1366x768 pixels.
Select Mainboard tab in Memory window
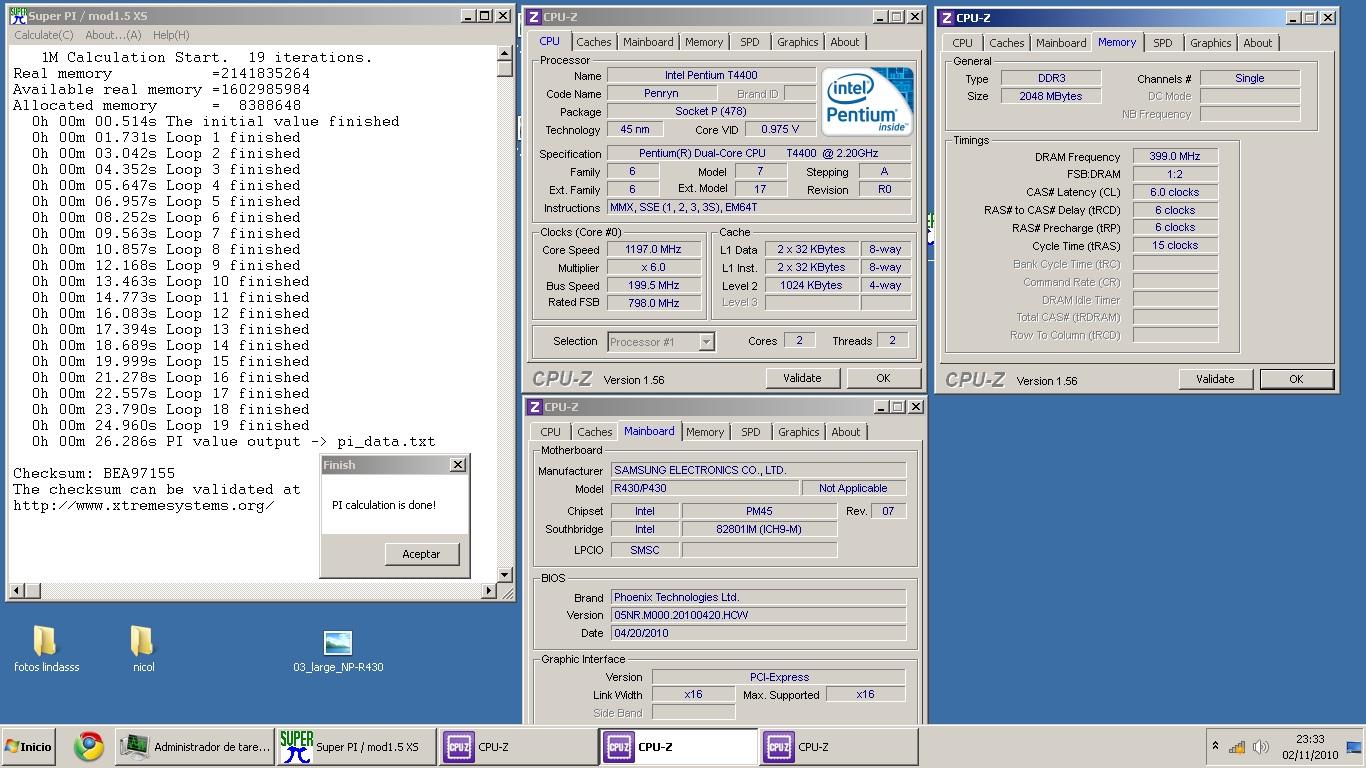(1061, 43)
